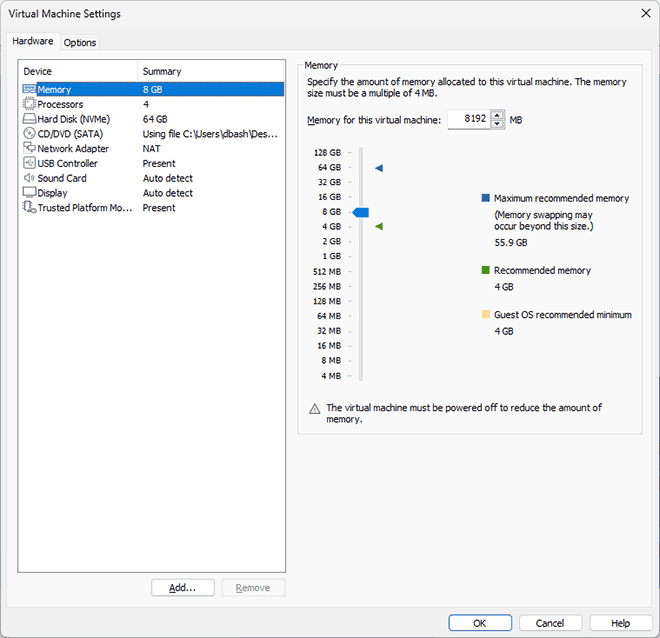Click the Hard Disk (NVMe) drive icon
Viewport: 660px width, 638px height.
[29, 119]
